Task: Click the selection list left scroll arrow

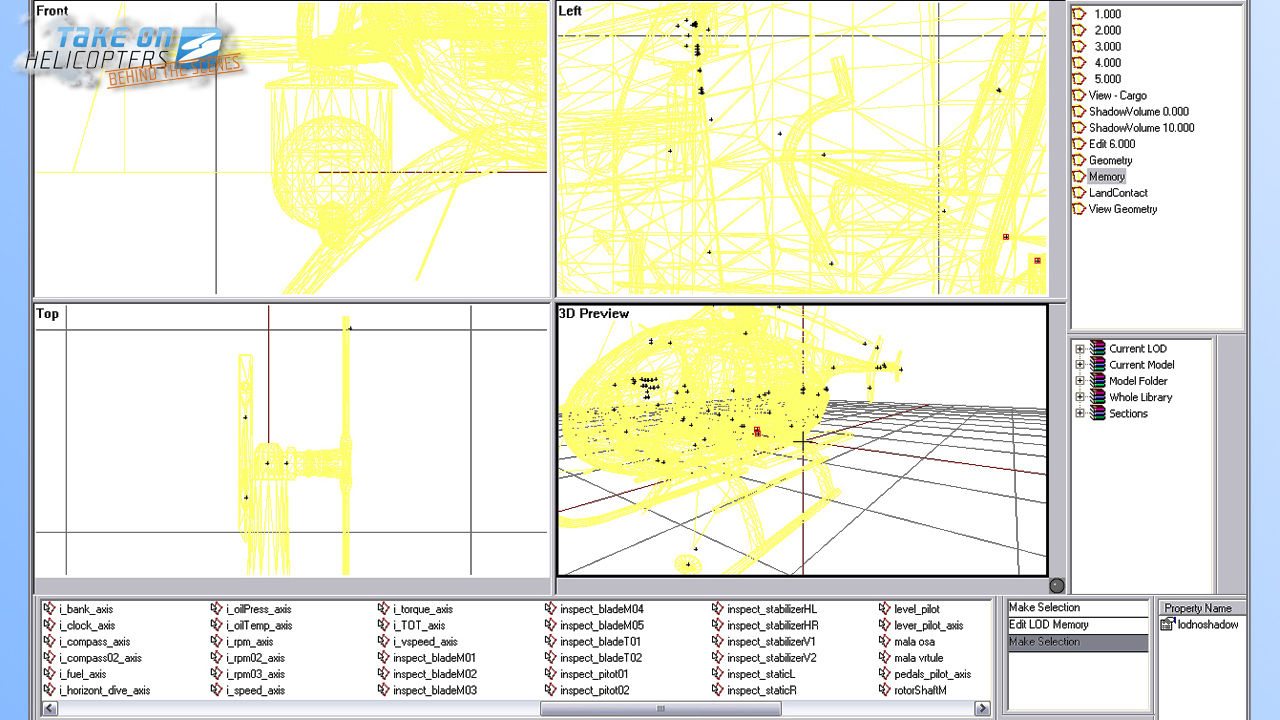Action: (x=49, y=709)
